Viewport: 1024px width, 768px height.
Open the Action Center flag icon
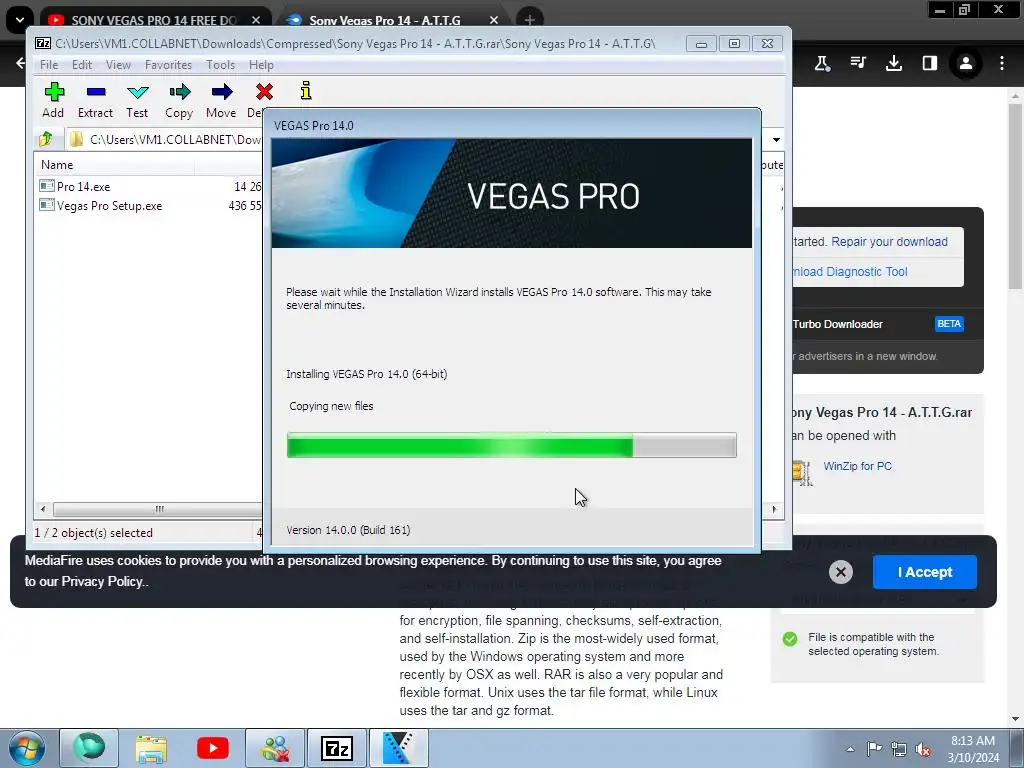pos(874,749)
